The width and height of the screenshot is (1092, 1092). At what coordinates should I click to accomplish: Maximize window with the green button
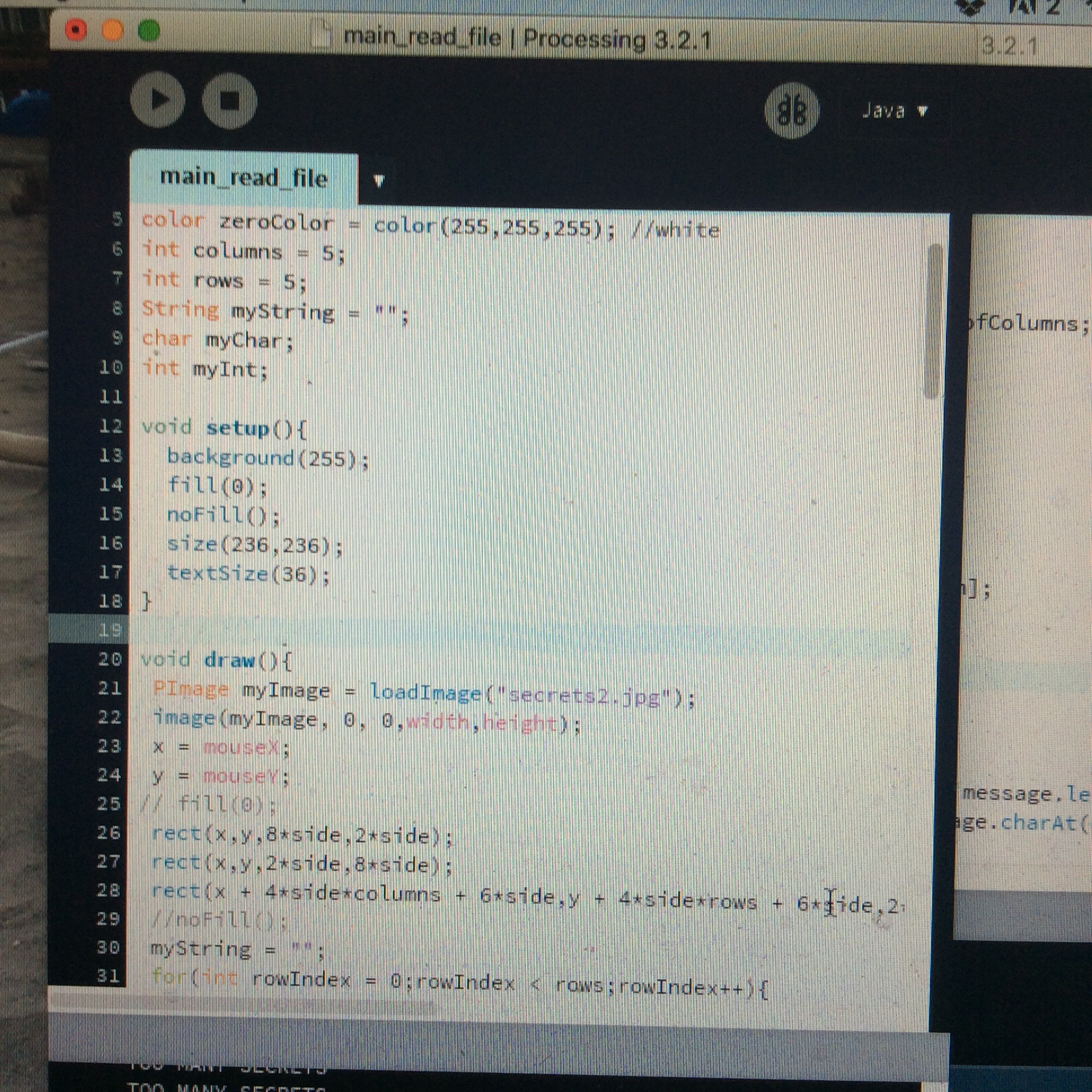pos(149,30)
